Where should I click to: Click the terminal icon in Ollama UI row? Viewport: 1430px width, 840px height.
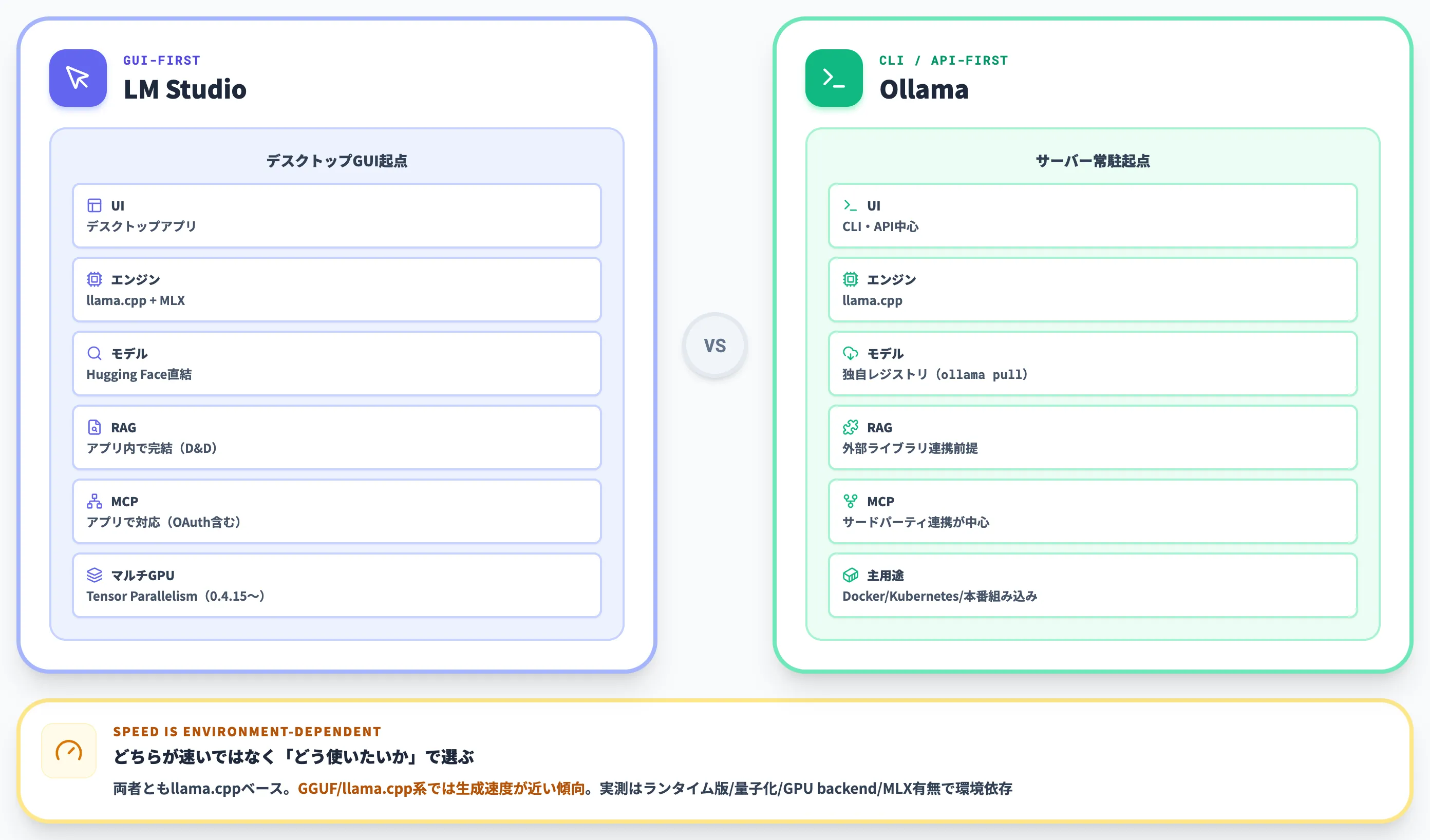click(850, 205)
